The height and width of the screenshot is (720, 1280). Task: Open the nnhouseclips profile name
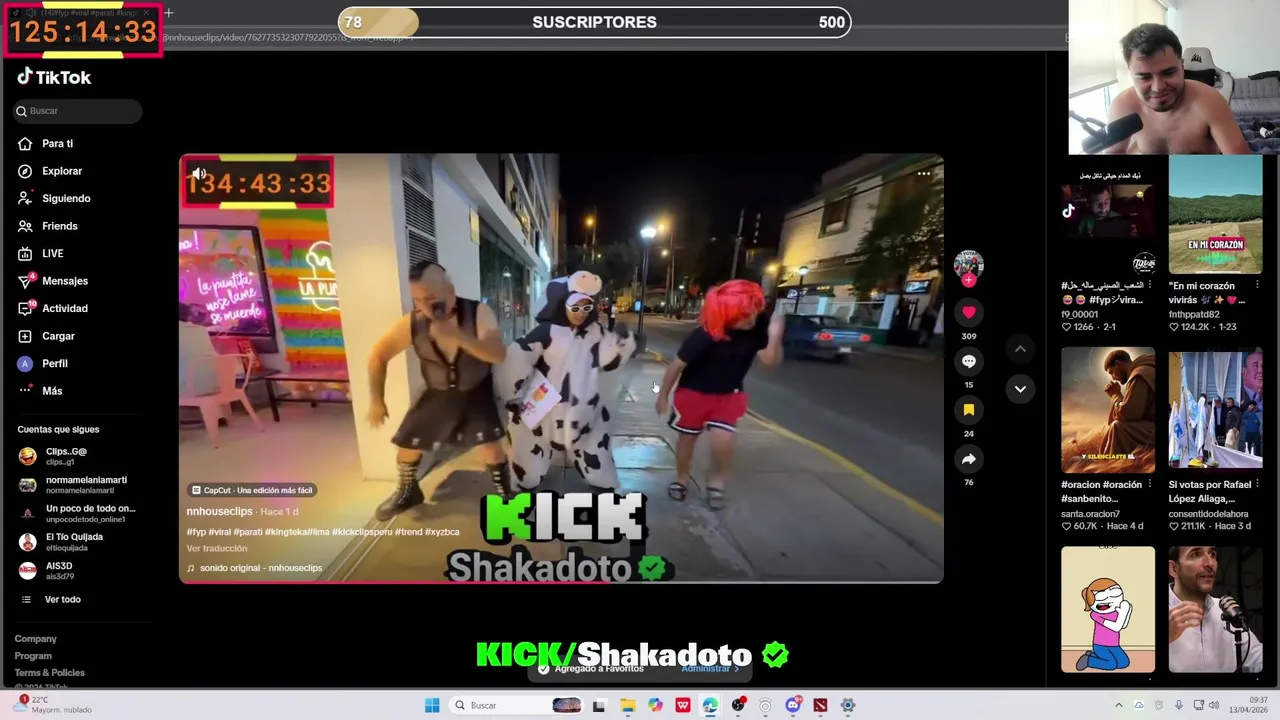tap(219, 512)
